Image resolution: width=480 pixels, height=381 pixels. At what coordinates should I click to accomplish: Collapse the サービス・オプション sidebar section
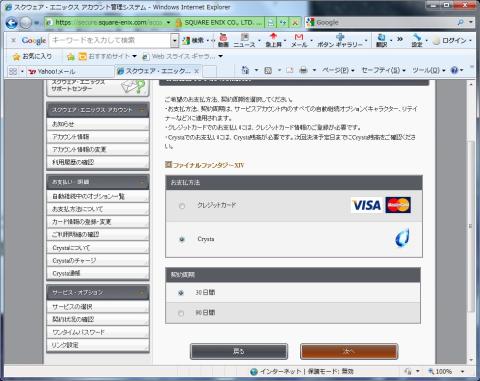pos(142,292)
